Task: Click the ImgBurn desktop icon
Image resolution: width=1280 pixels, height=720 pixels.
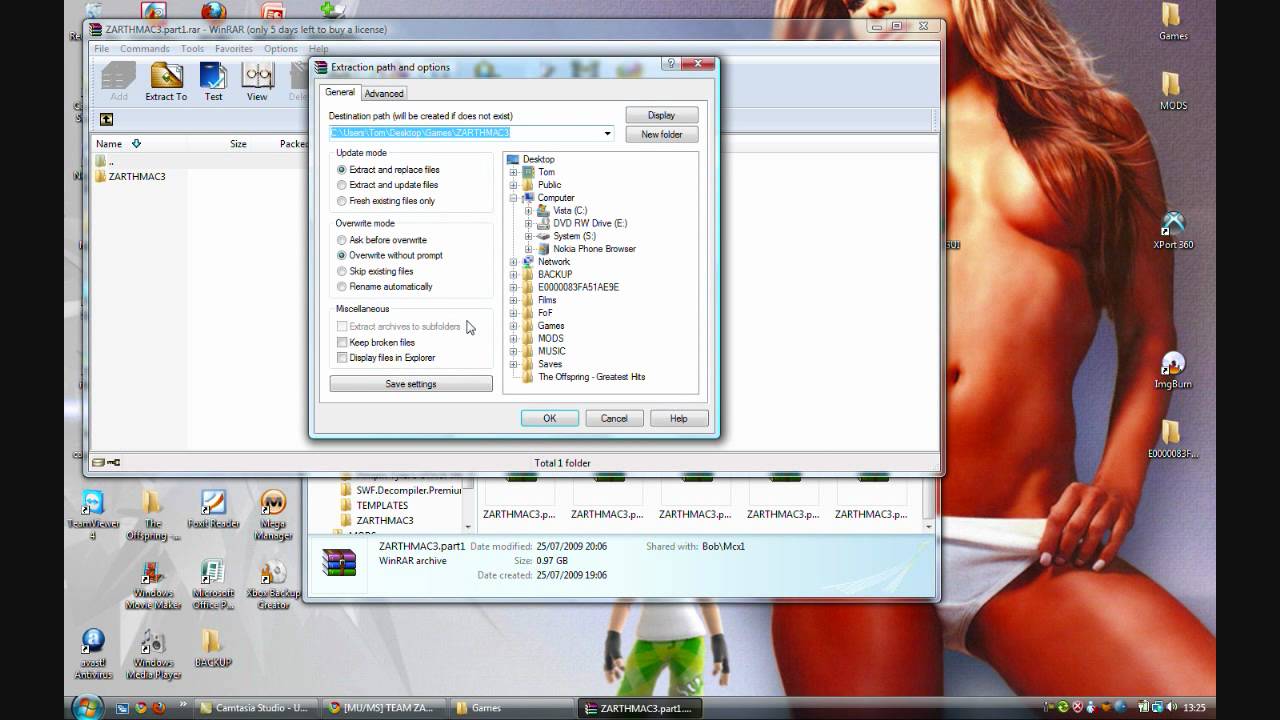Action: click(x=1173, y=370)
